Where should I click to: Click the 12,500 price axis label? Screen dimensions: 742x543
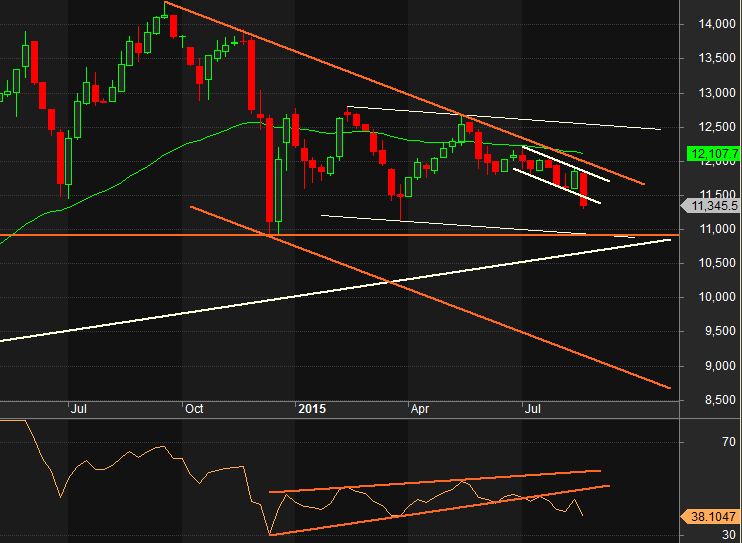[x=717, y=127]
